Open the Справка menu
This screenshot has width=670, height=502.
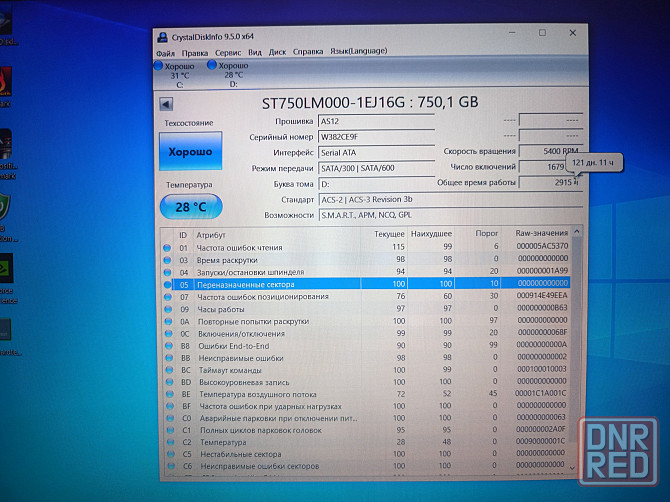click(x=308, y=51)
